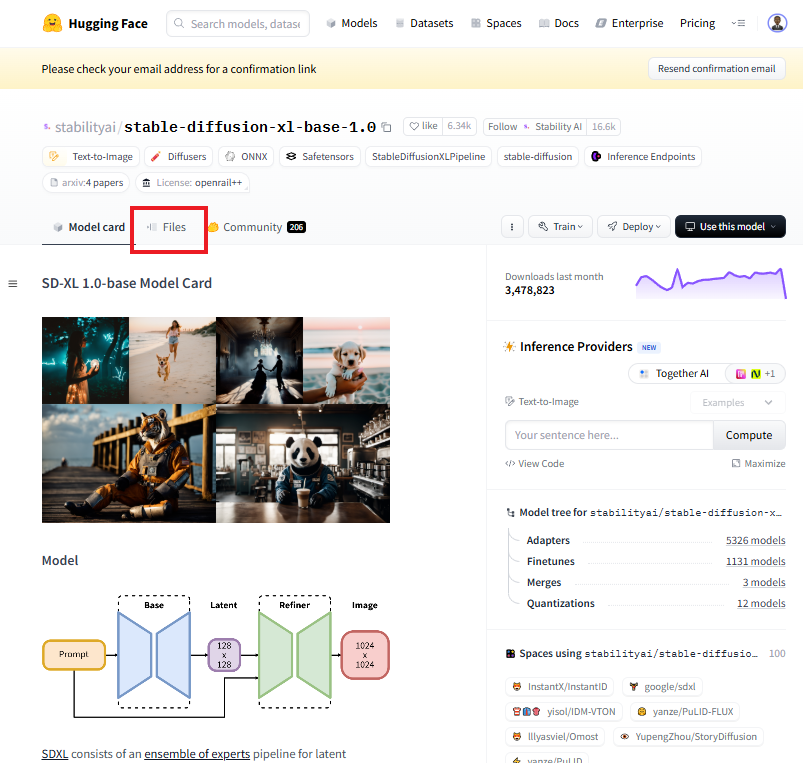Open the Examples dropdown

[x=737, y=402]
